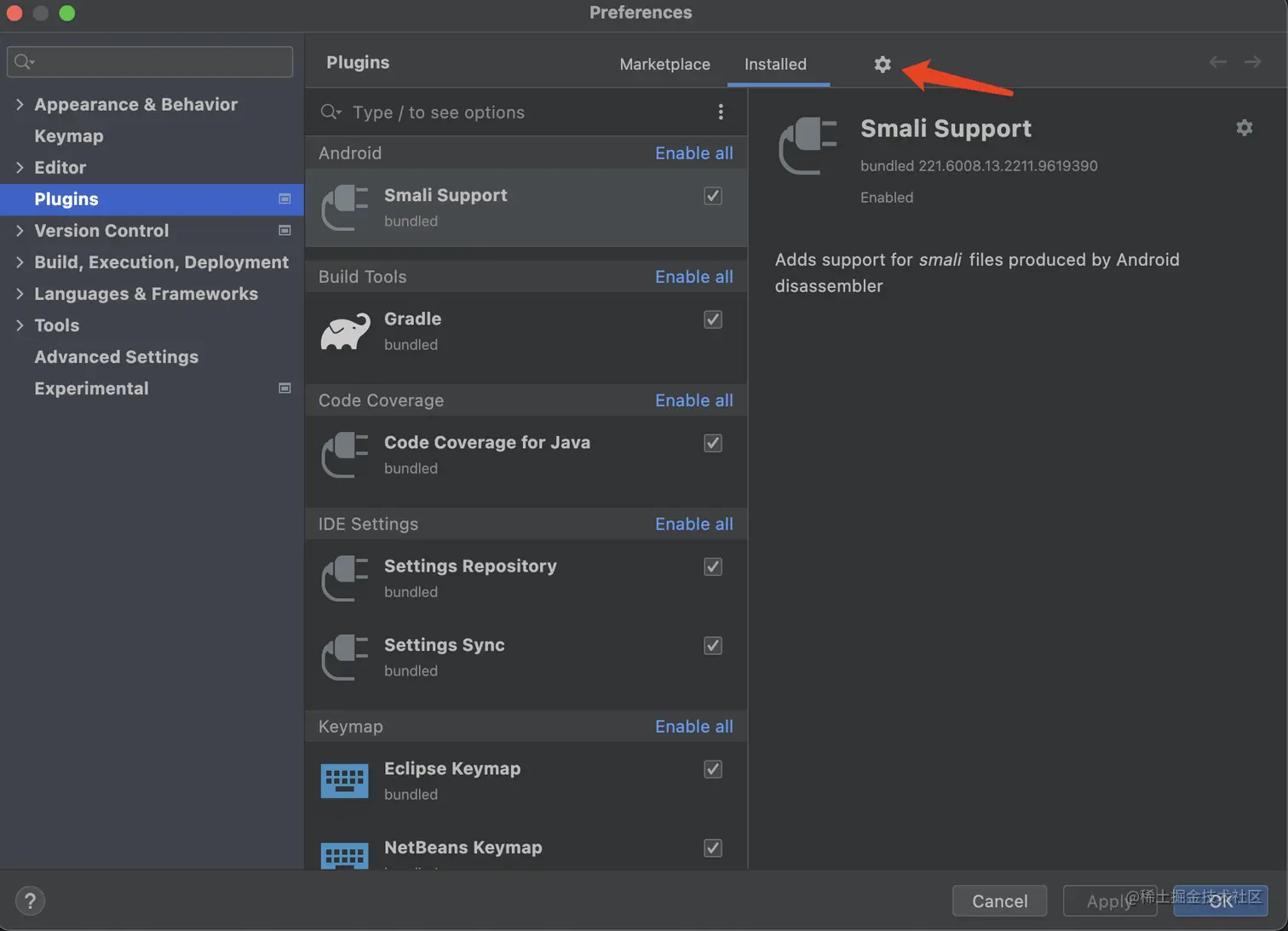Image resolution: width=1288 pixels, height=931 pixels.
Task: Open plugins gear menu beside Installed tab
Action: tap(883, 64)
